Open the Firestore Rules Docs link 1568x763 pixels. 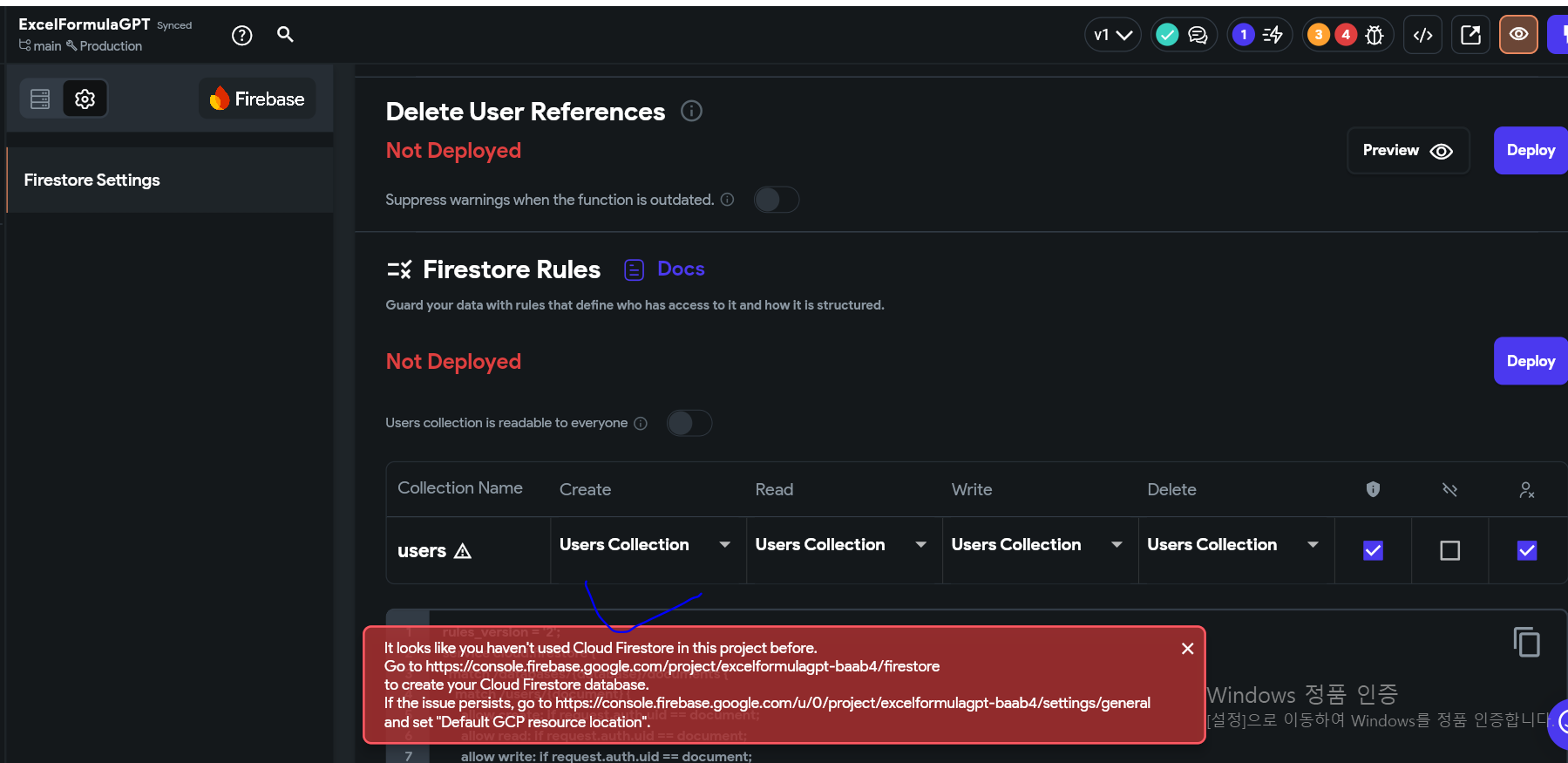click(664, 269)
